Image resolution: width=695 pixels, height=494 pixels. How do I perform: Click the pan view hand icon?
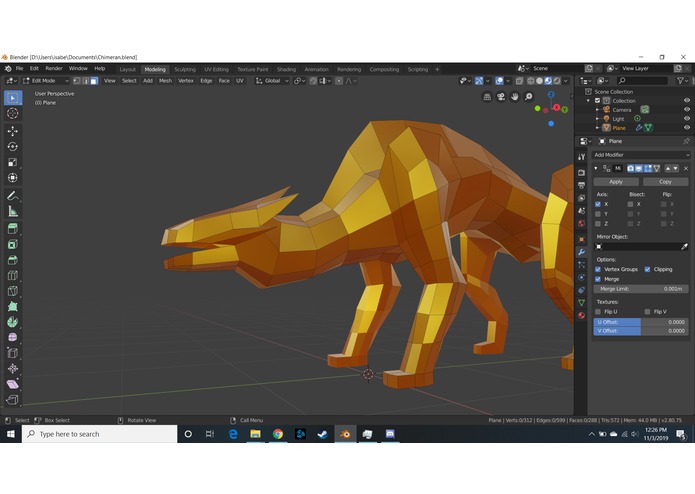(x=515, y=97)
